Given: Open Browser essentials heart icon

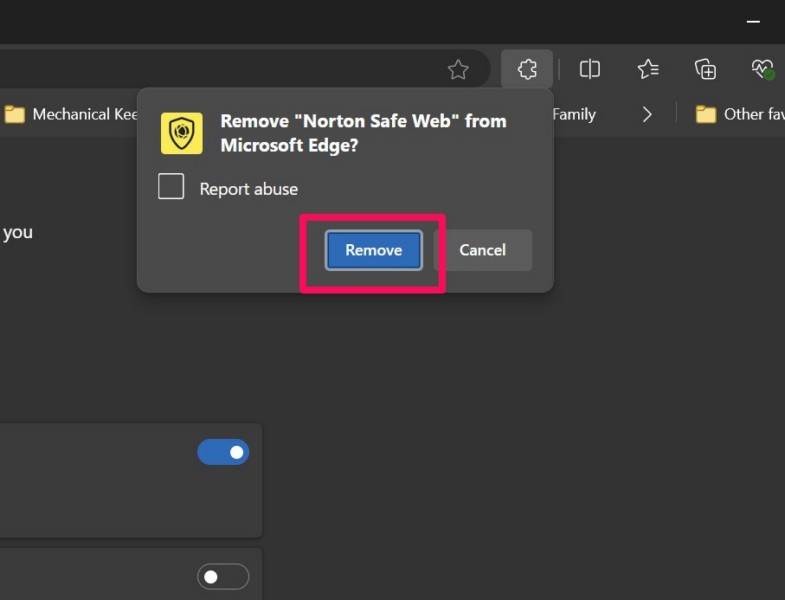Looking at the screenshot, I should pyautogui.click(x=762, y=69).
